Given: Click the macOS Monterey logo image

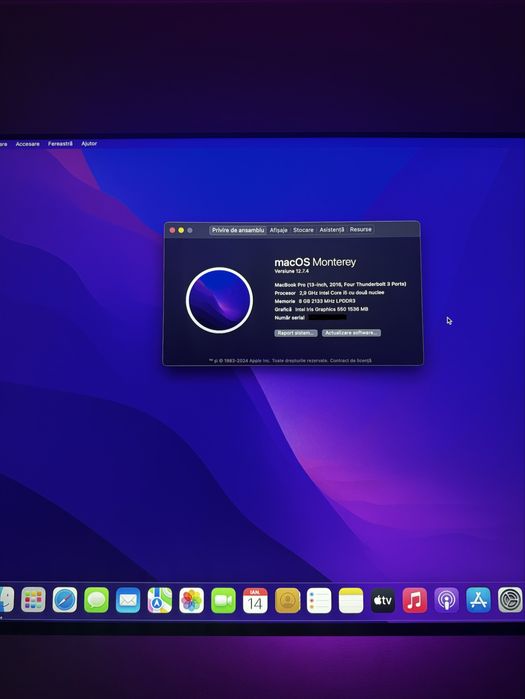Looking at the screenshot, I should point(219,300).
